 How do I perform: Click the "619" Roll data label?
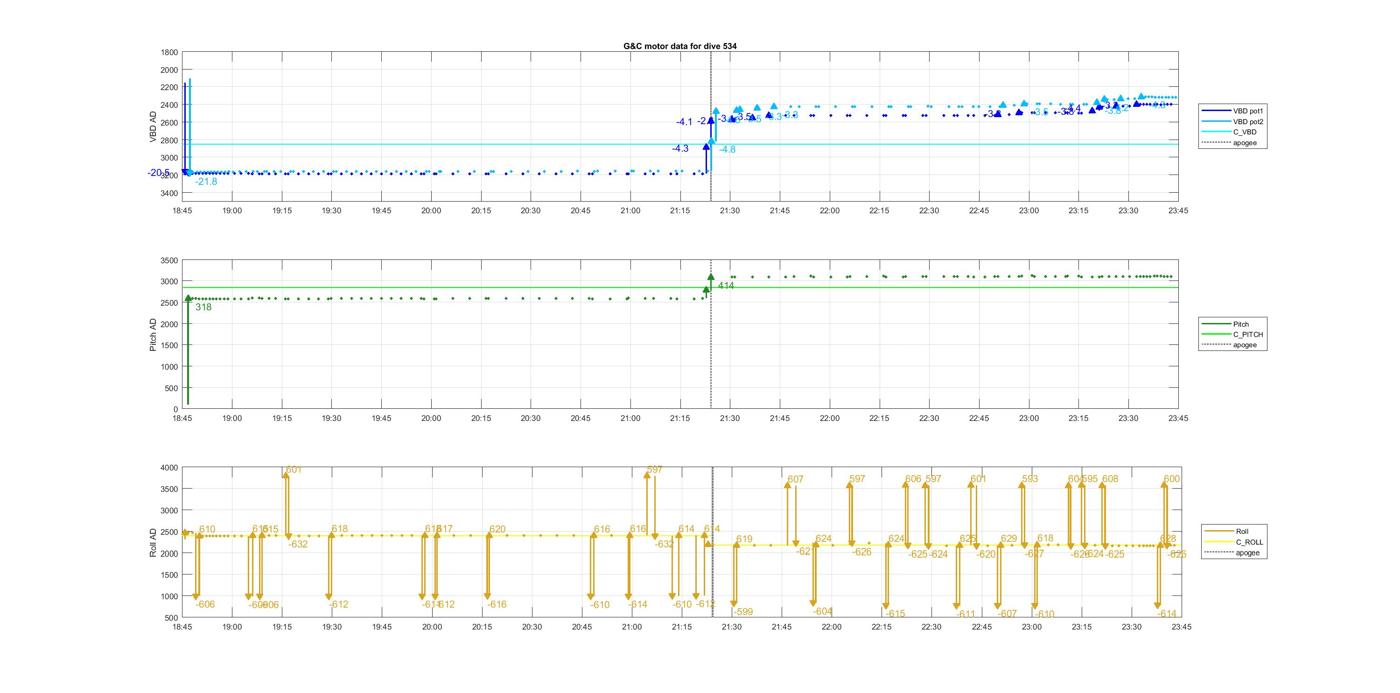coord(744,540)
